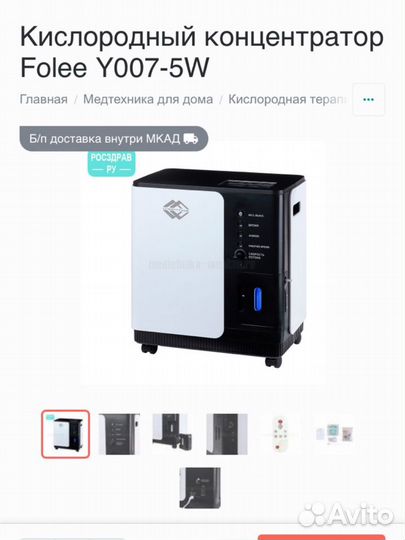Select bottom thumbnail with power cable
Screen dimensions: 405x540
click(200, 488)
